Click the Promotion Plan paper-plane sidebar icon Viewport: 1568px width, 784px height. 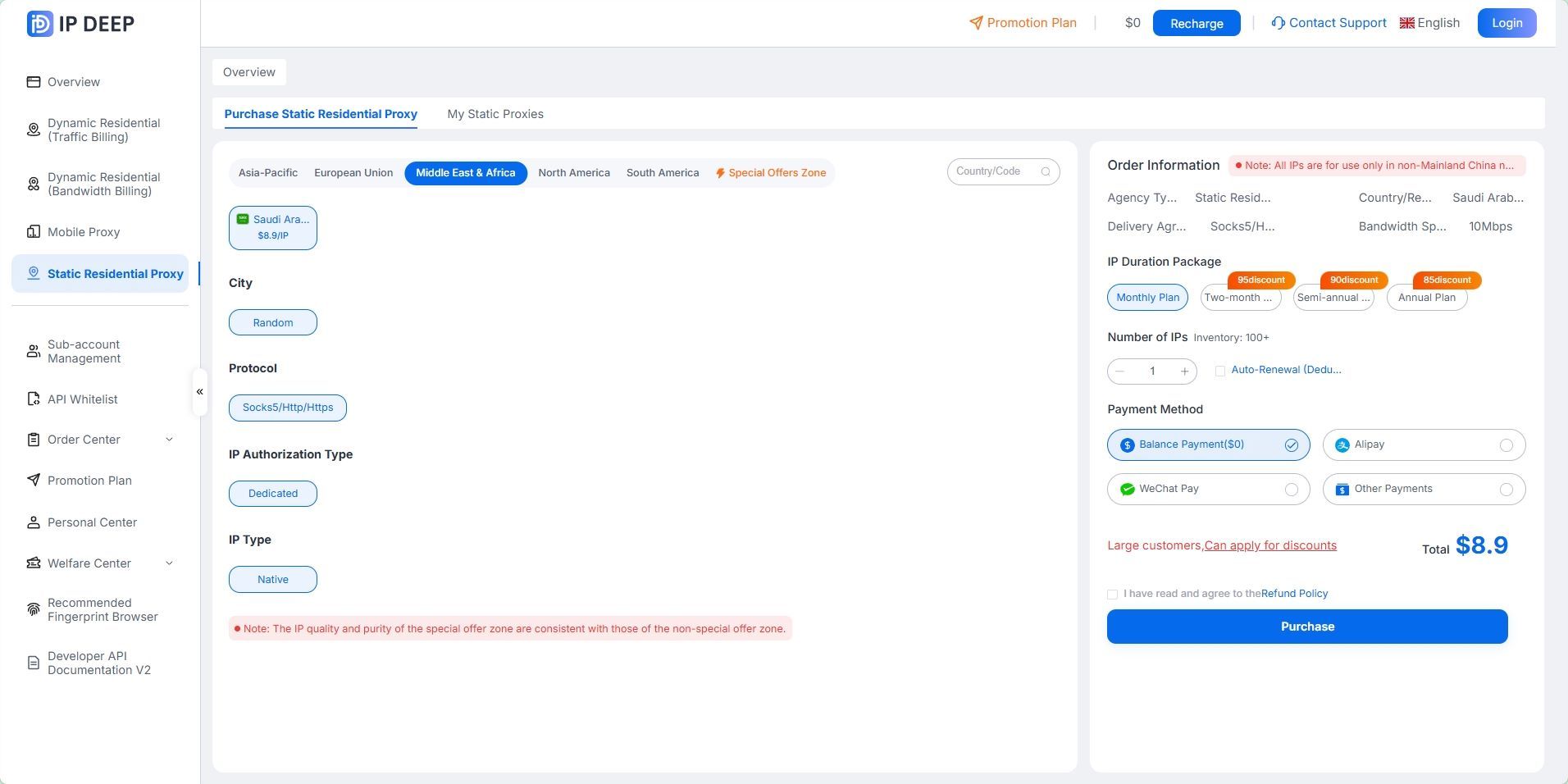click(x=34, y=481)
